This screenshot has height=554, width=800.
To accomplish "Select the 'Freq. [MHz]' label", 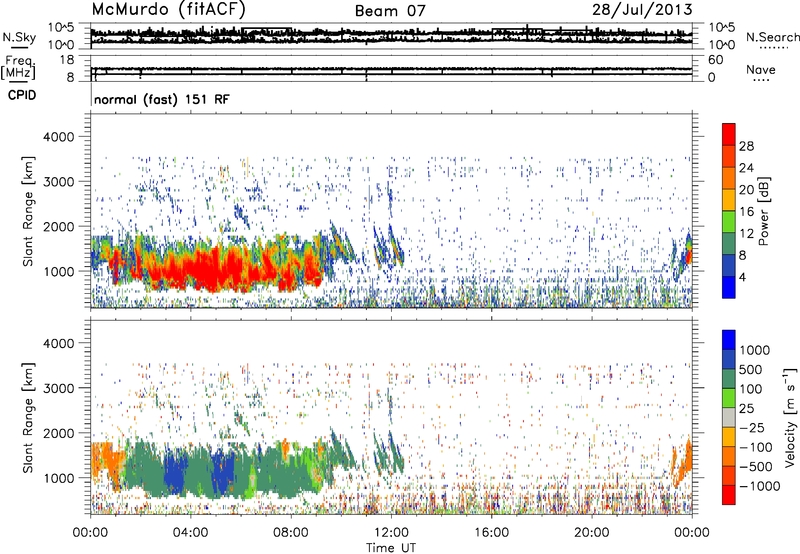I will [x=18, y=68].
